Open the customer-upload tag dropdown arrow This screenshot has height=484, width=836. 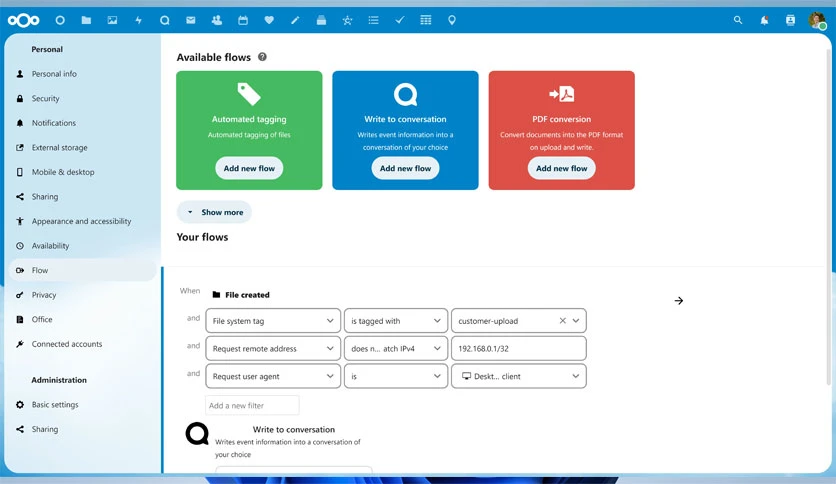coord(576,321)
